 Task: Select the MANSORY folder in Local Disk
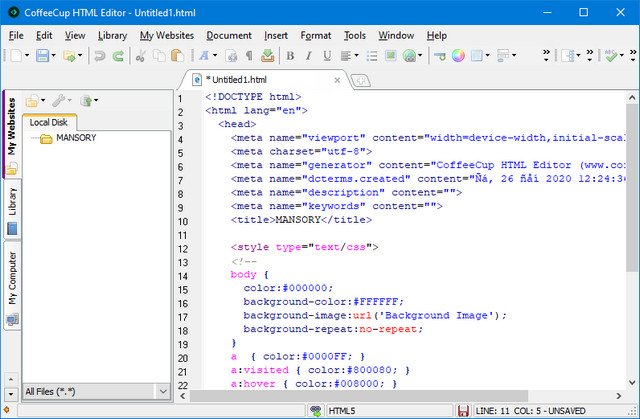75,138
